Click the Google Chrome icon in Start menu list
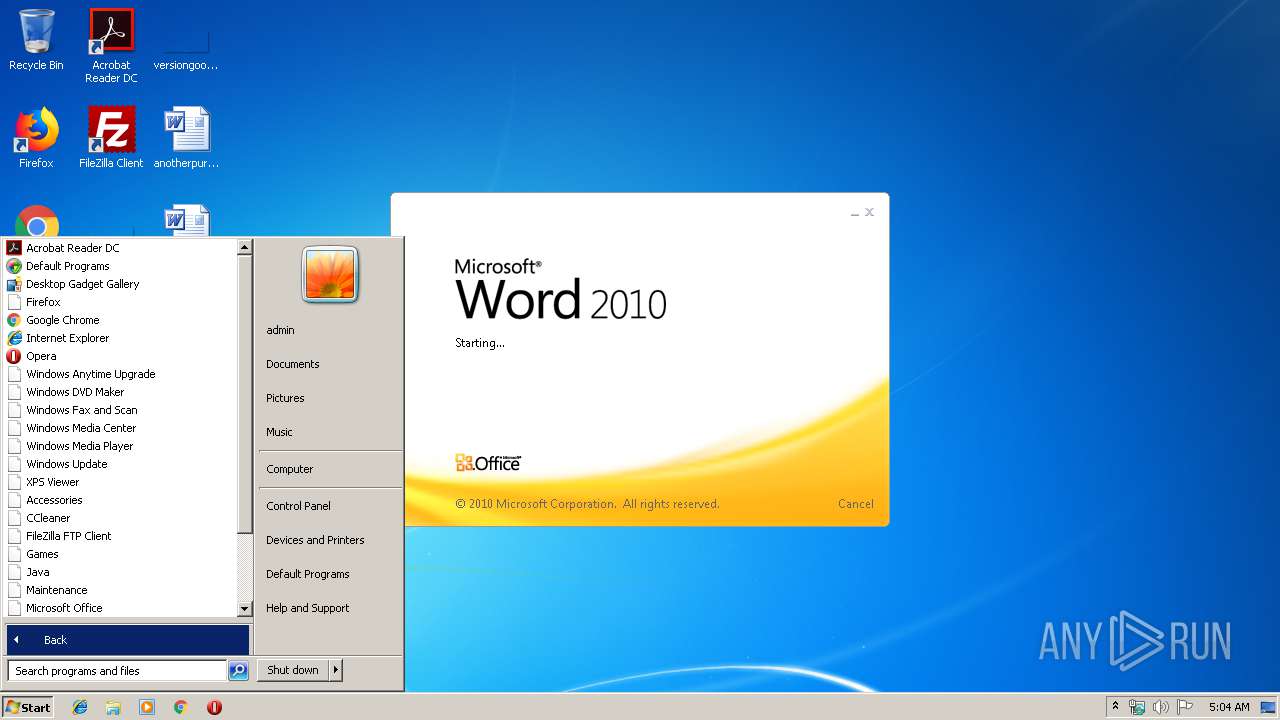This screenshot has height=720, width=1280. 14,320
